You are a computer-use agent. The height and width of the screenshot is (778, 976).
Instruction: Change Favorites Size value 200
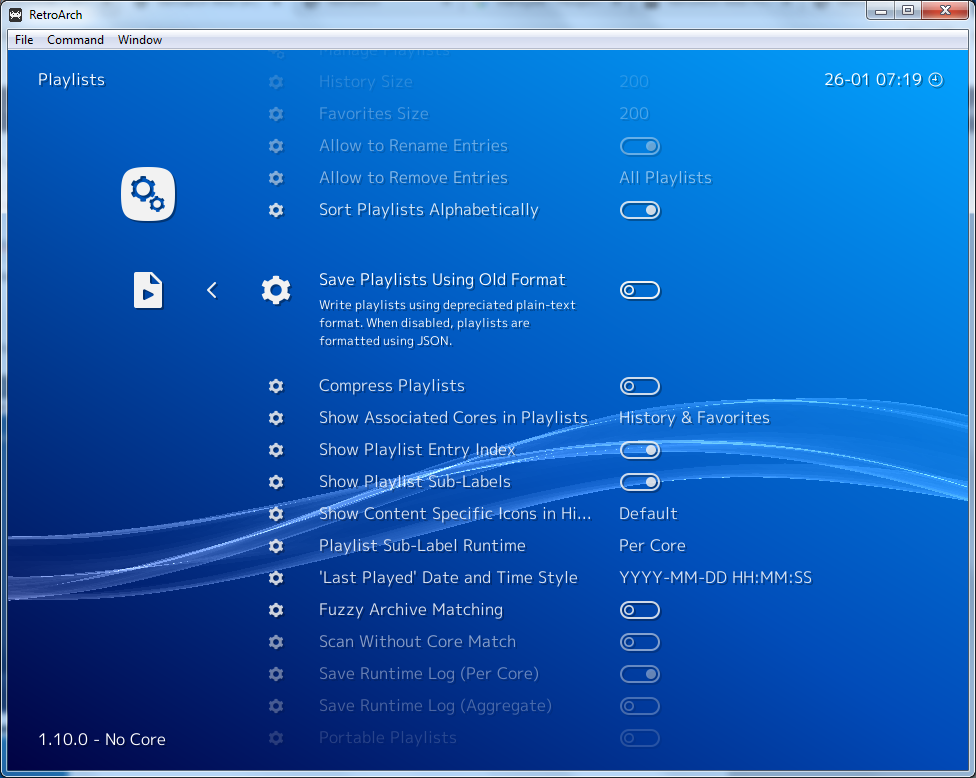coord(634,113)
